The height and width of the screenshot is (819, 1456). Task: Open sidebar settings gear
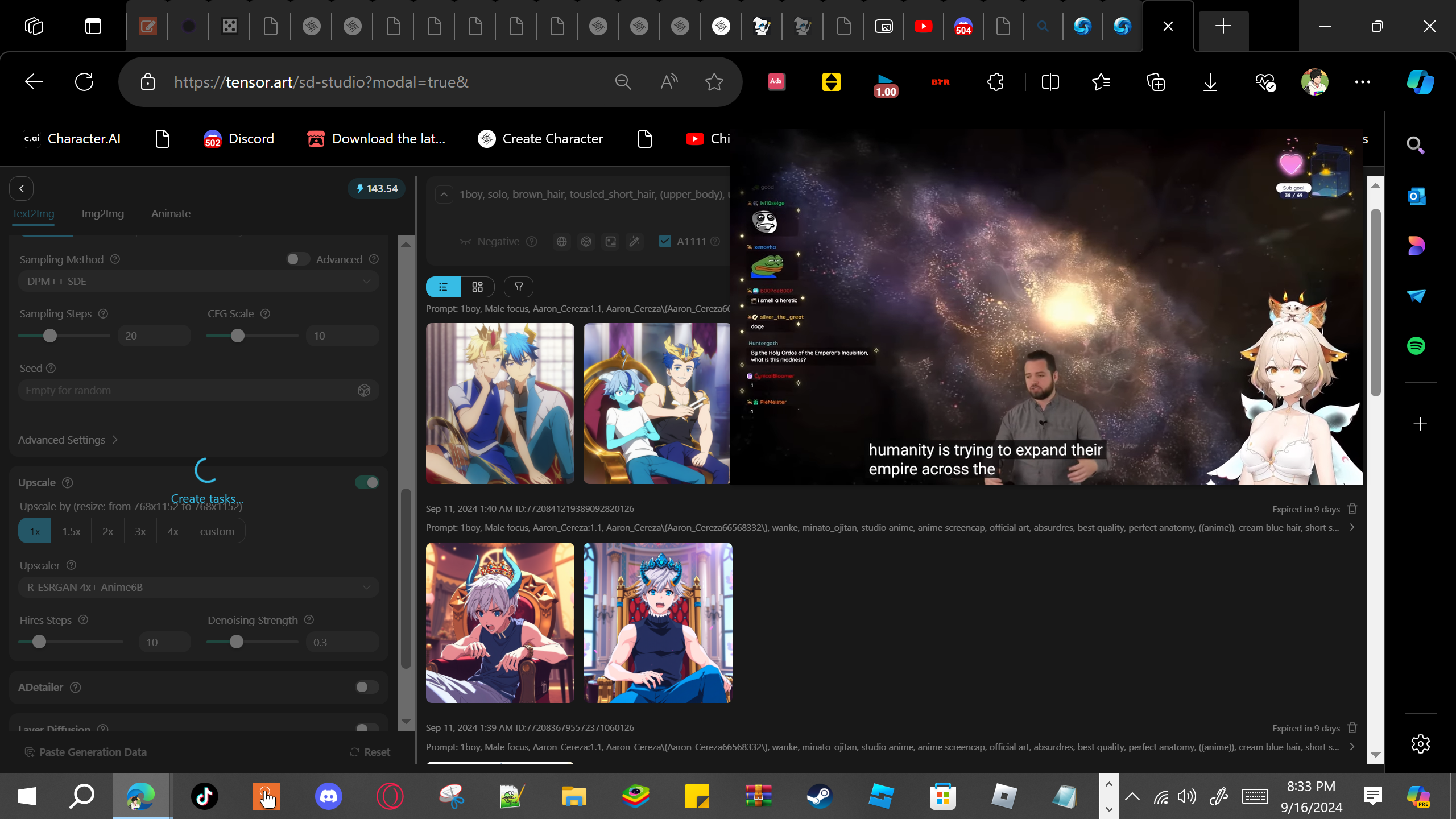click(x=1420, y=744)
